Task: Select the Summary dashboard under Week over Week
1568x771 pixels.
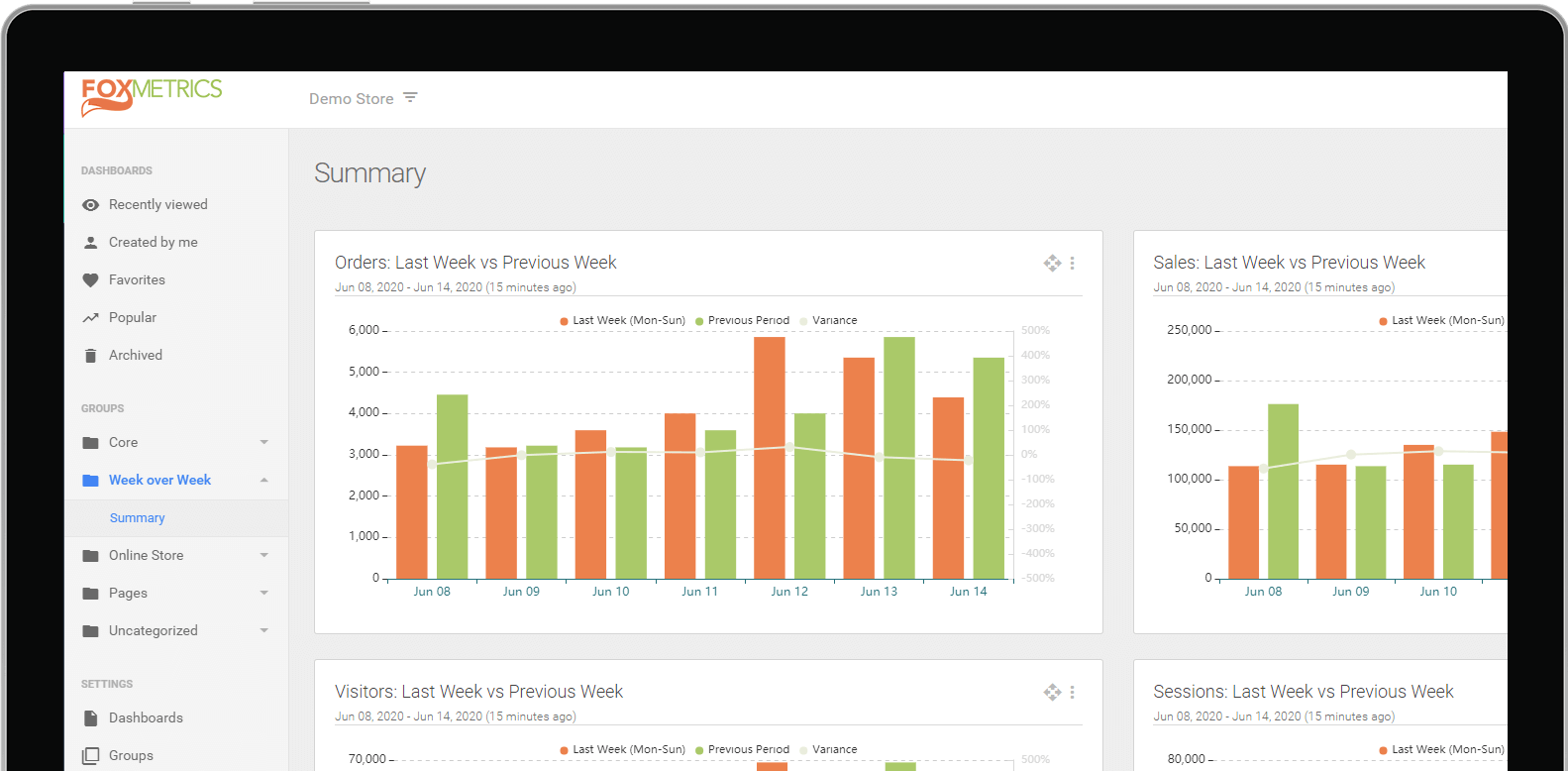Action: coord(138,518)
